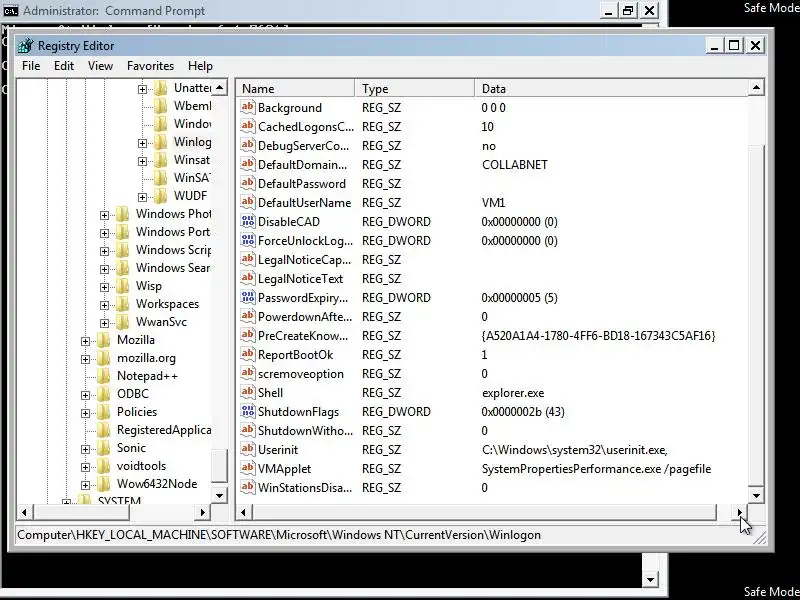Maximize the Registry Editor window
800x600 pixels.
pos(734,45)
